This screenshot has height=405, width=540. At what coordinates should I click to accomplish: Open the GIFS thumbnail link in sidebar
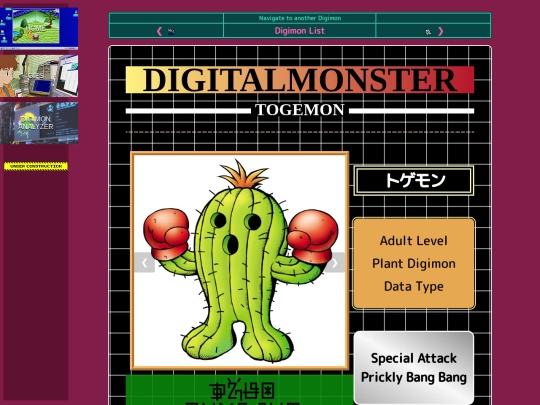tap(39, 76)
